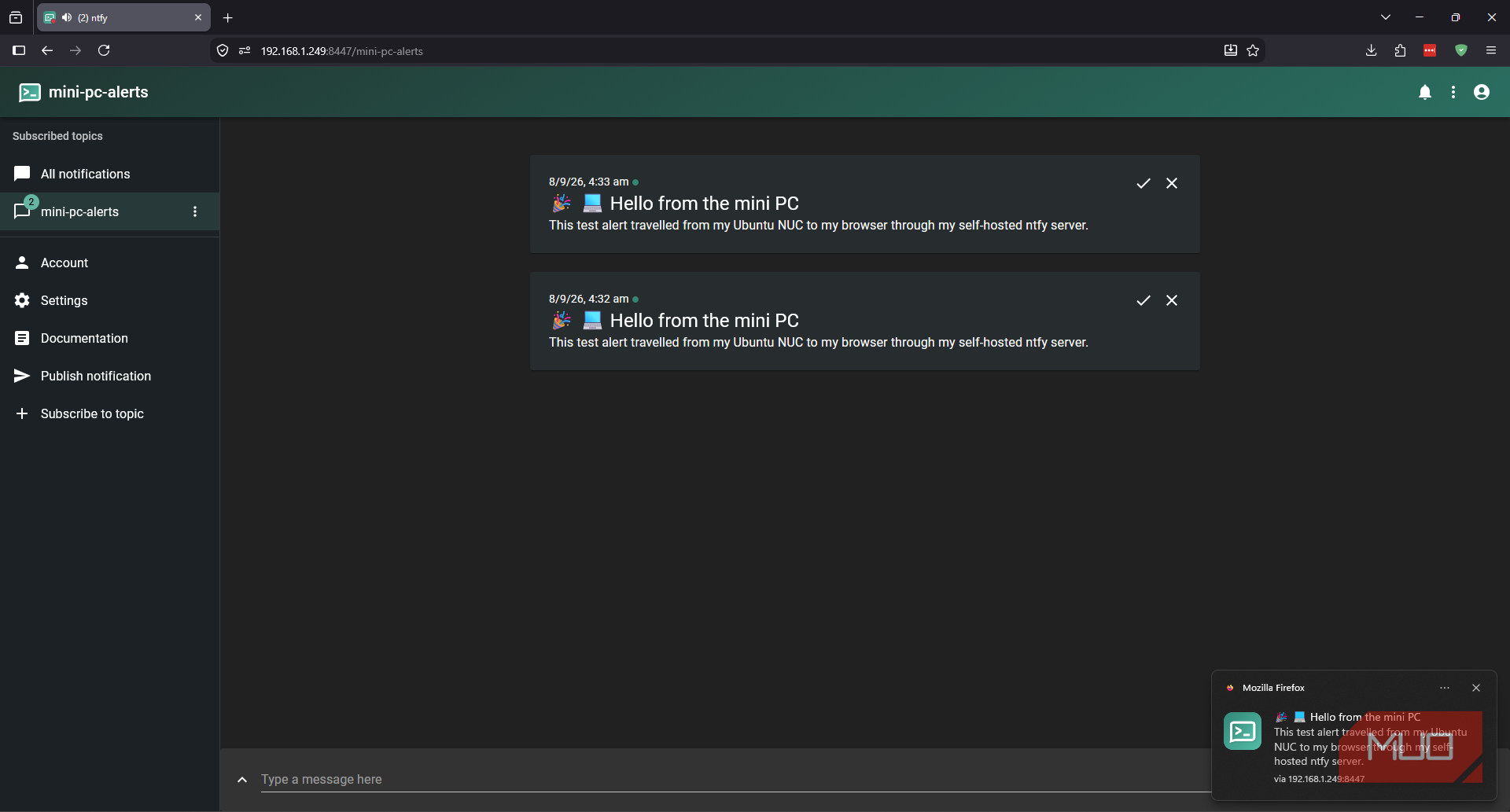Click Subscribe to topic
The image size is (1510, 812).
pyautogui.click(x=109, y=413)
